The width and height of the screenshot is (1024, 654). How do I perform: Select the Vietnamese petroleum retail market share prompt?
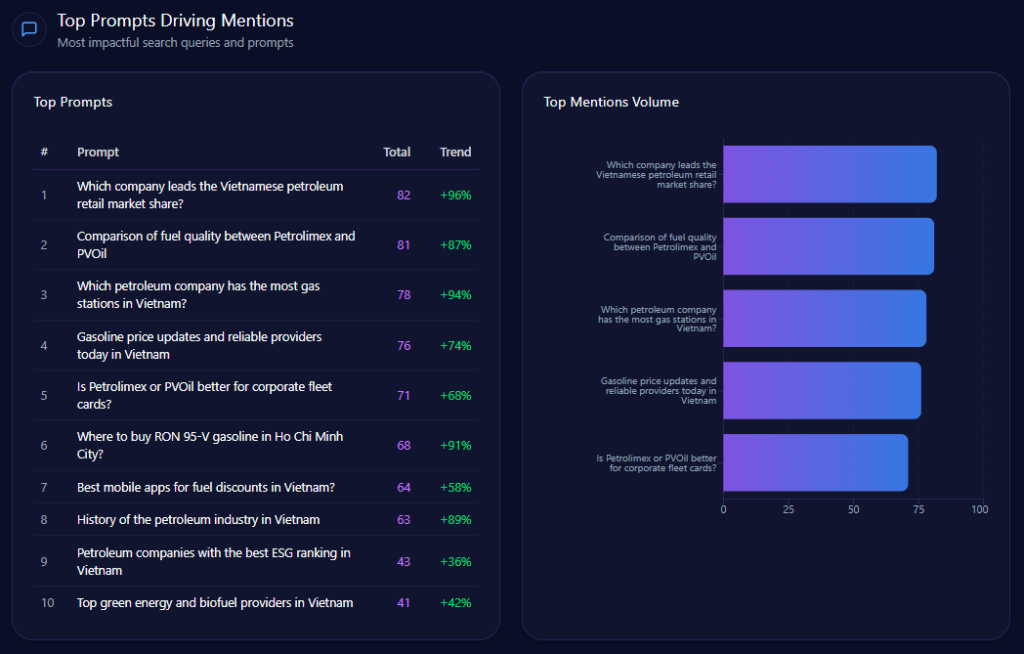pyautogui.click(x=210, y=195)
